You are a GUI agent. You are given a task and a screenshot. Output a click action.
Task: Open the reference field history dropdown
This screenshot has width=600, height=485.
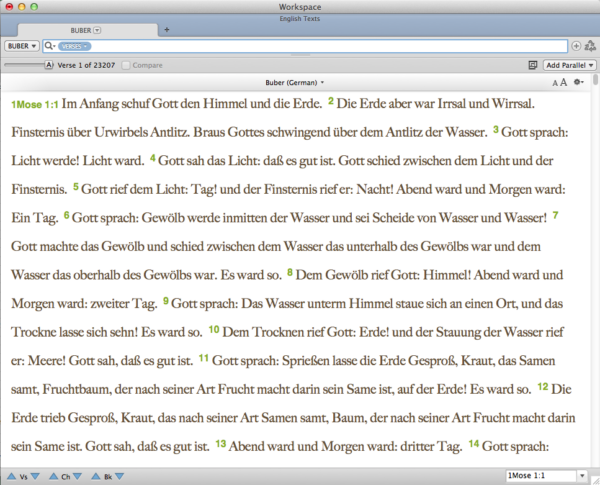582,476
